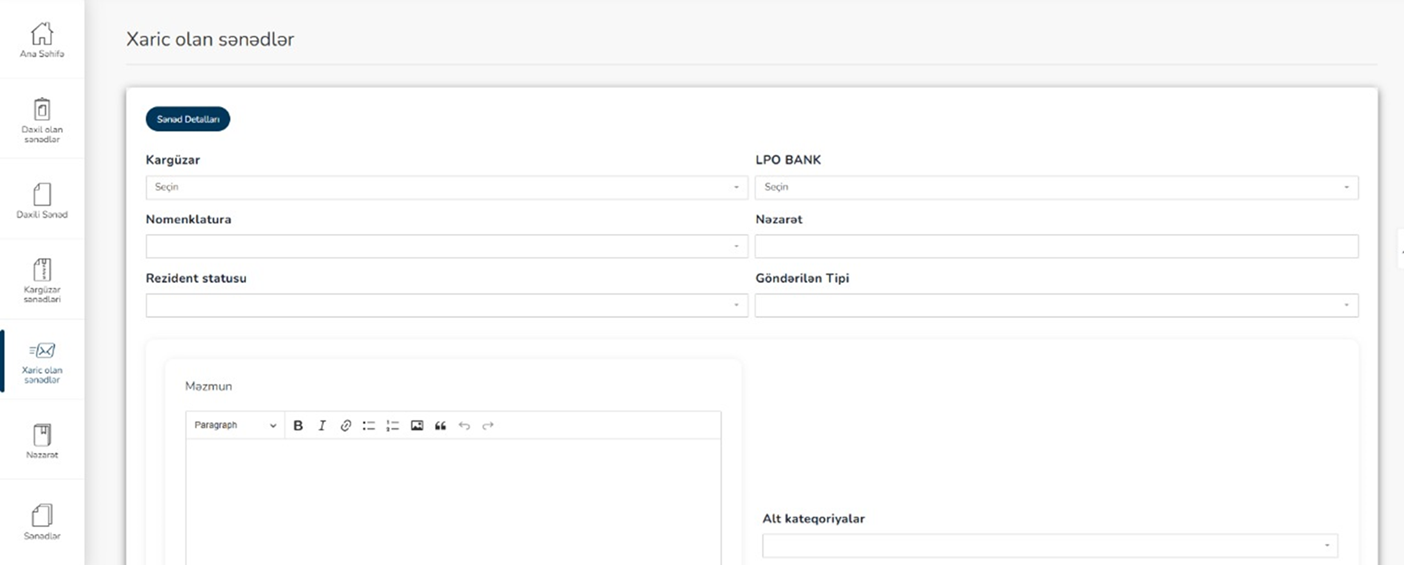1404x565 pixels.
Task: Click the Nəzarət input field
Action: [1057, 246]
